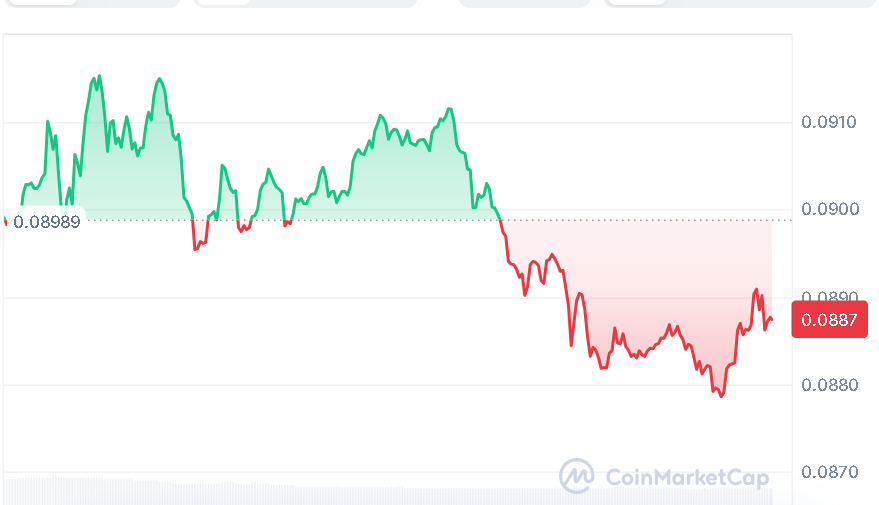879x505 pixels.
Task: Click the latest endpoint of the red line
Action: (771, 320)
